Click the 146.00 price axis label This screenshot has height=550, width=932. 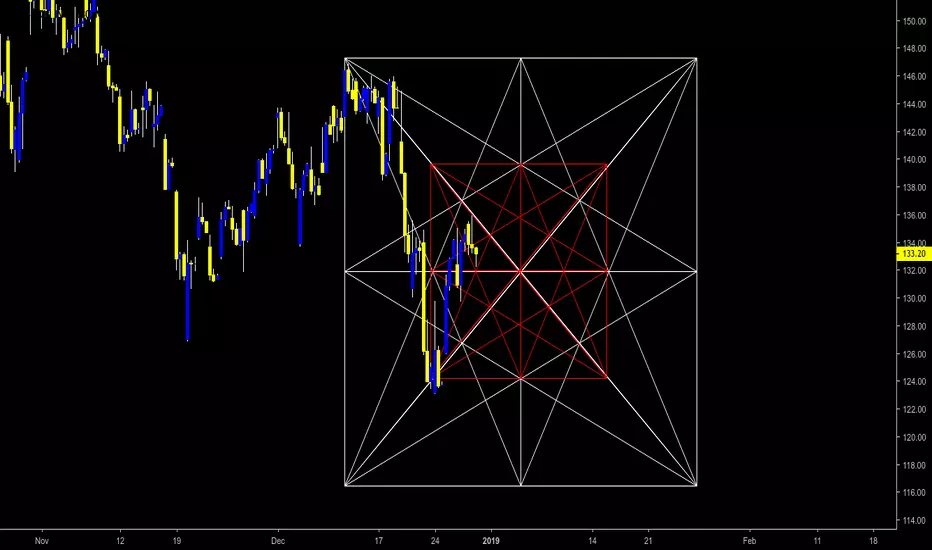tap(914, 77)
